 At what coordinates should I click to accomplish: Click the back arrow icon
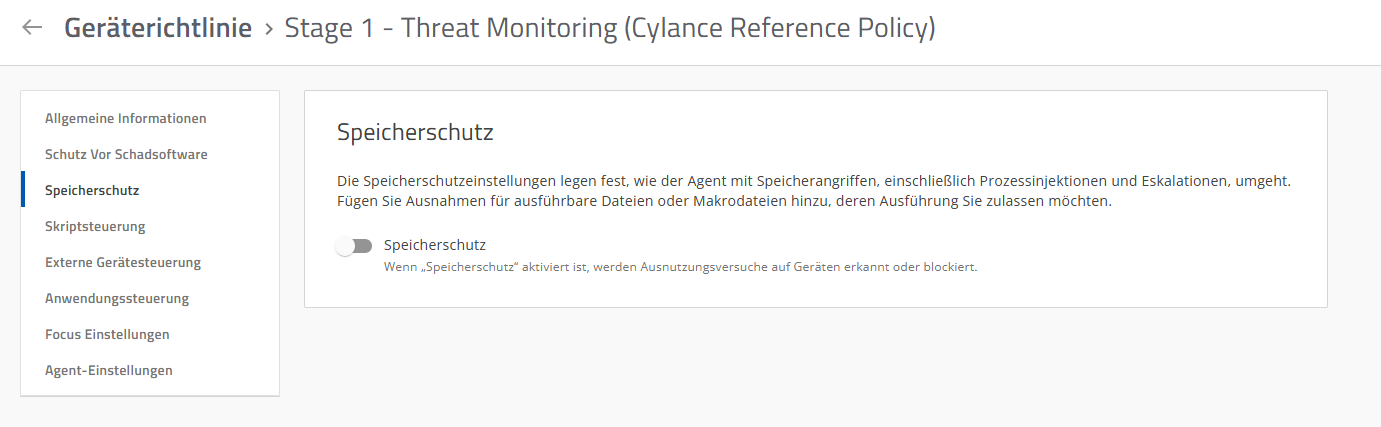point(33,28)
